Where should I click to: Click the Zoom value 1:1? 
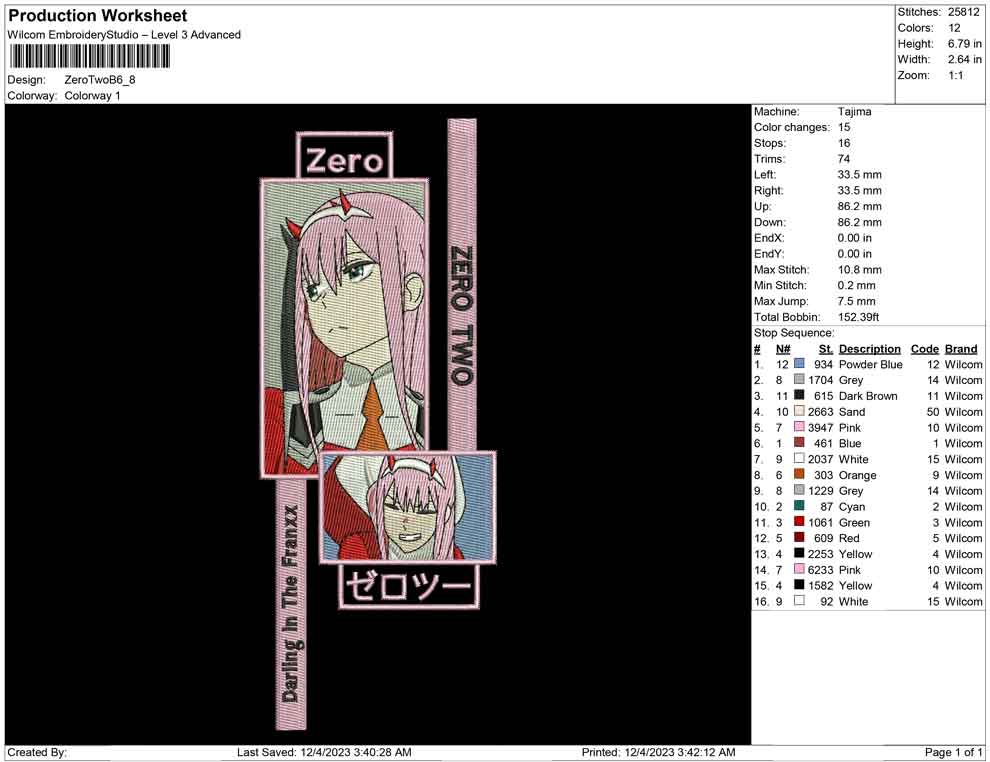pyautogui.click(x=955, y=75)
